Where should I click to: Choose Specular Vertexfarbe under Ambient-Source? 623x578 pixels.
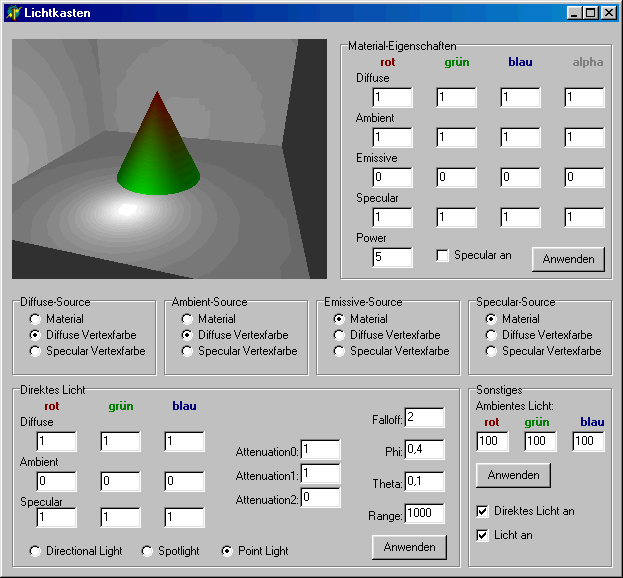click(188, 351)
